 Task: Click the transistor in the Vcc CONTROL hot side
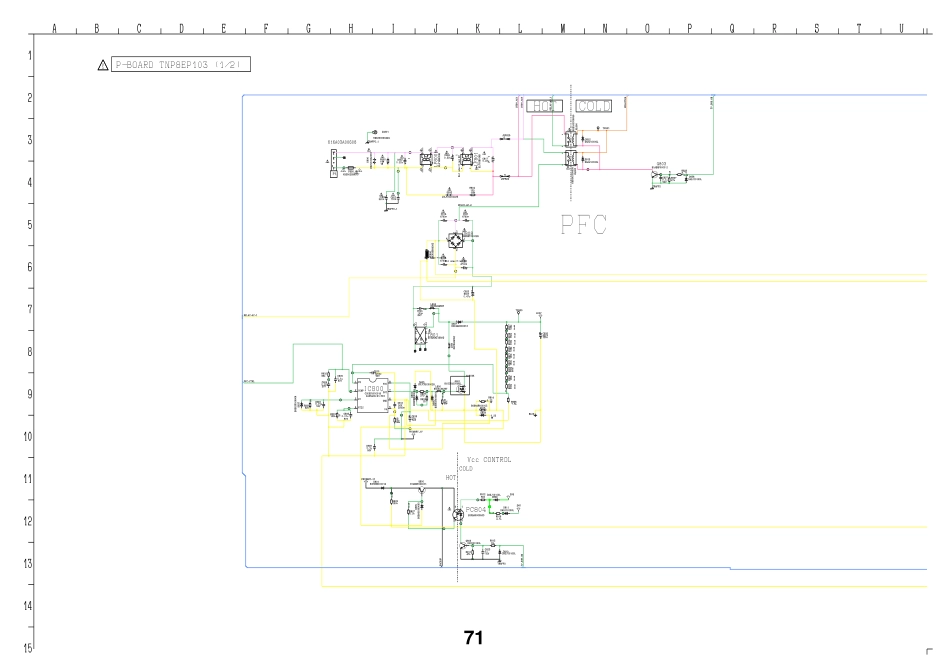pyautogui.click(x=422, y=489)
